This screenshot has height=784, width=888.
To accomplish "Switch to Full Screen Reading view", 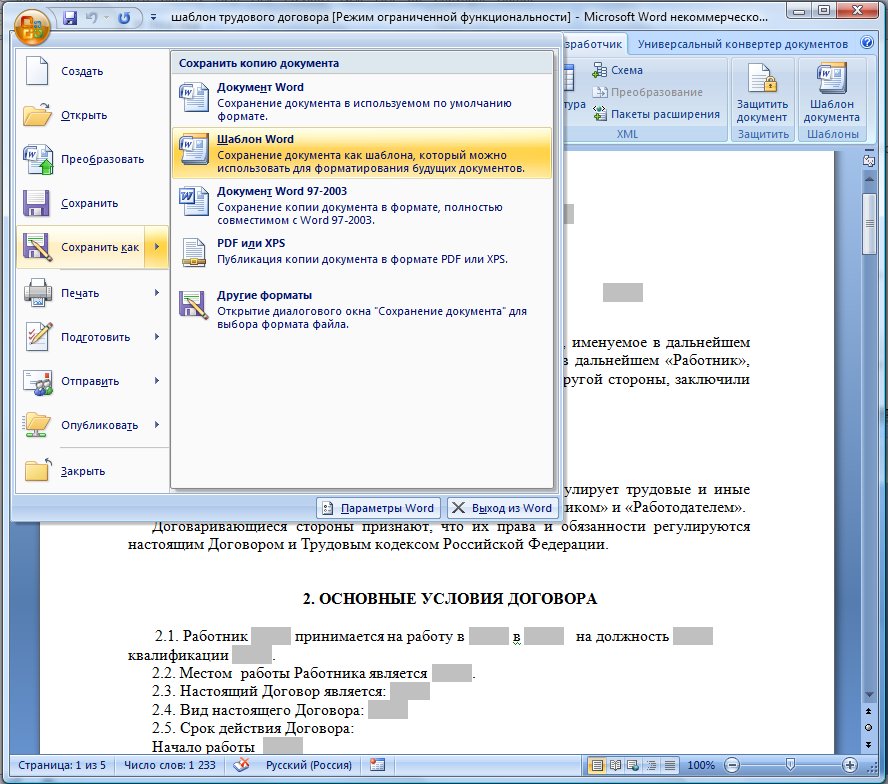I will pyautogui.click(x=615, y=765).
